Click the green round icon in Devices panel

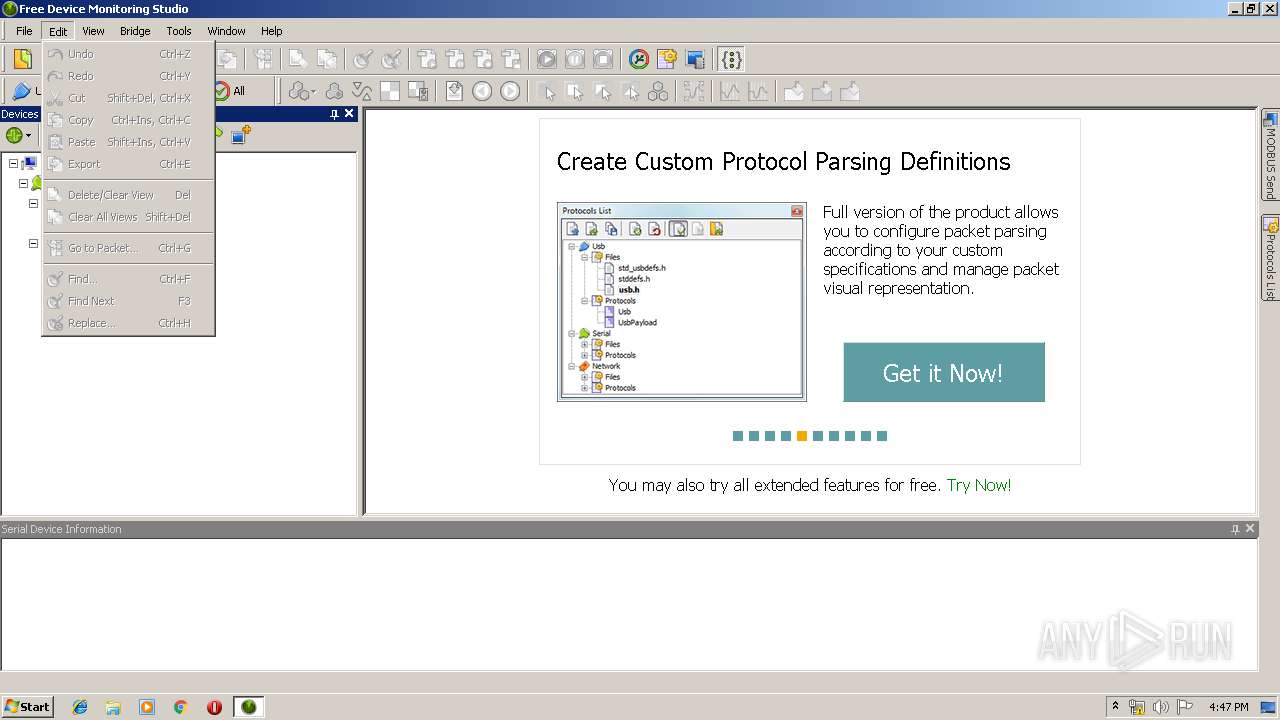[x=14, y=135]
